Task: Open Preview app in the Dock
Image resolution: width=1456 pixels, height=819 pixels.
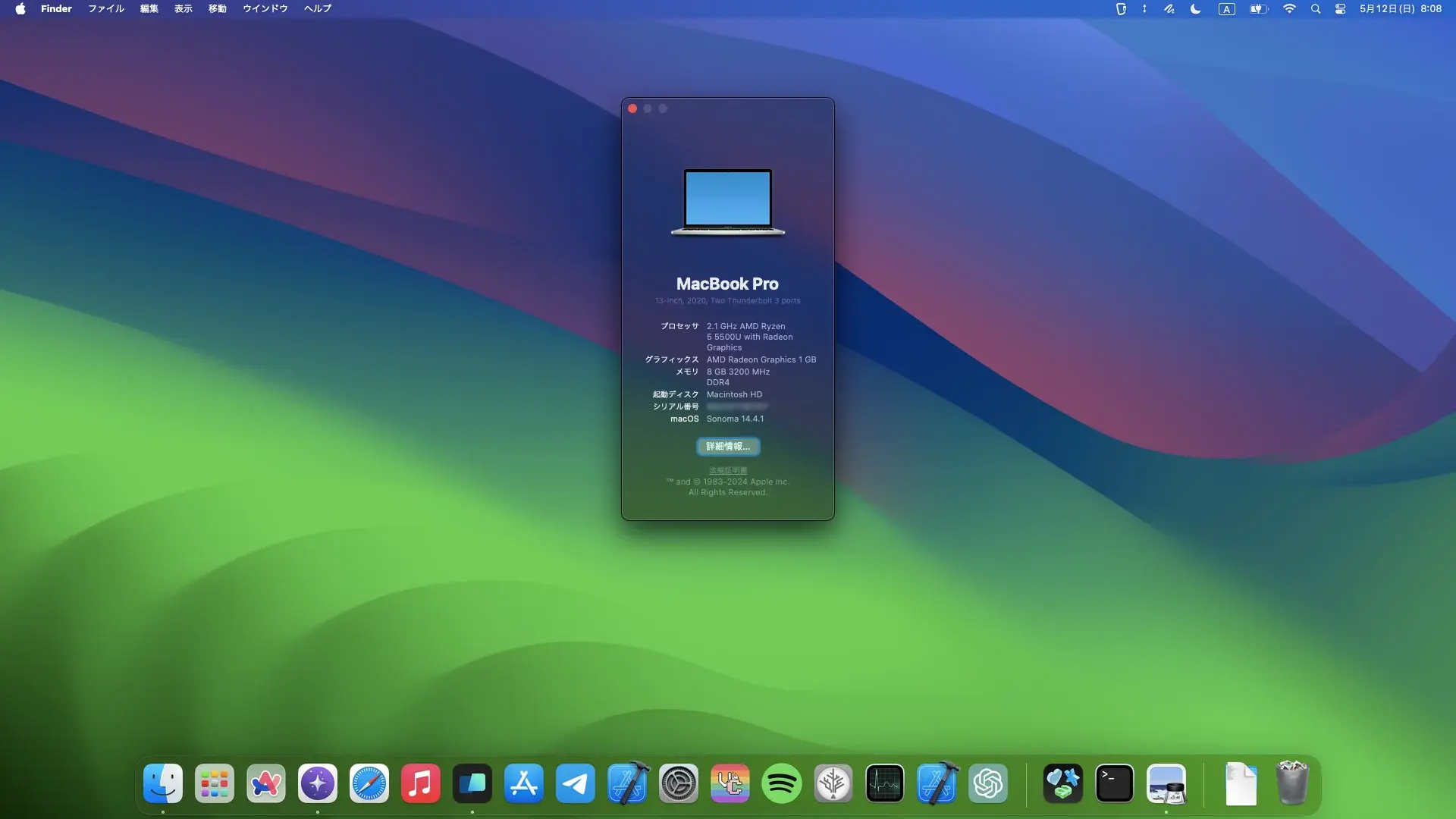Action: coord(1166,783)
